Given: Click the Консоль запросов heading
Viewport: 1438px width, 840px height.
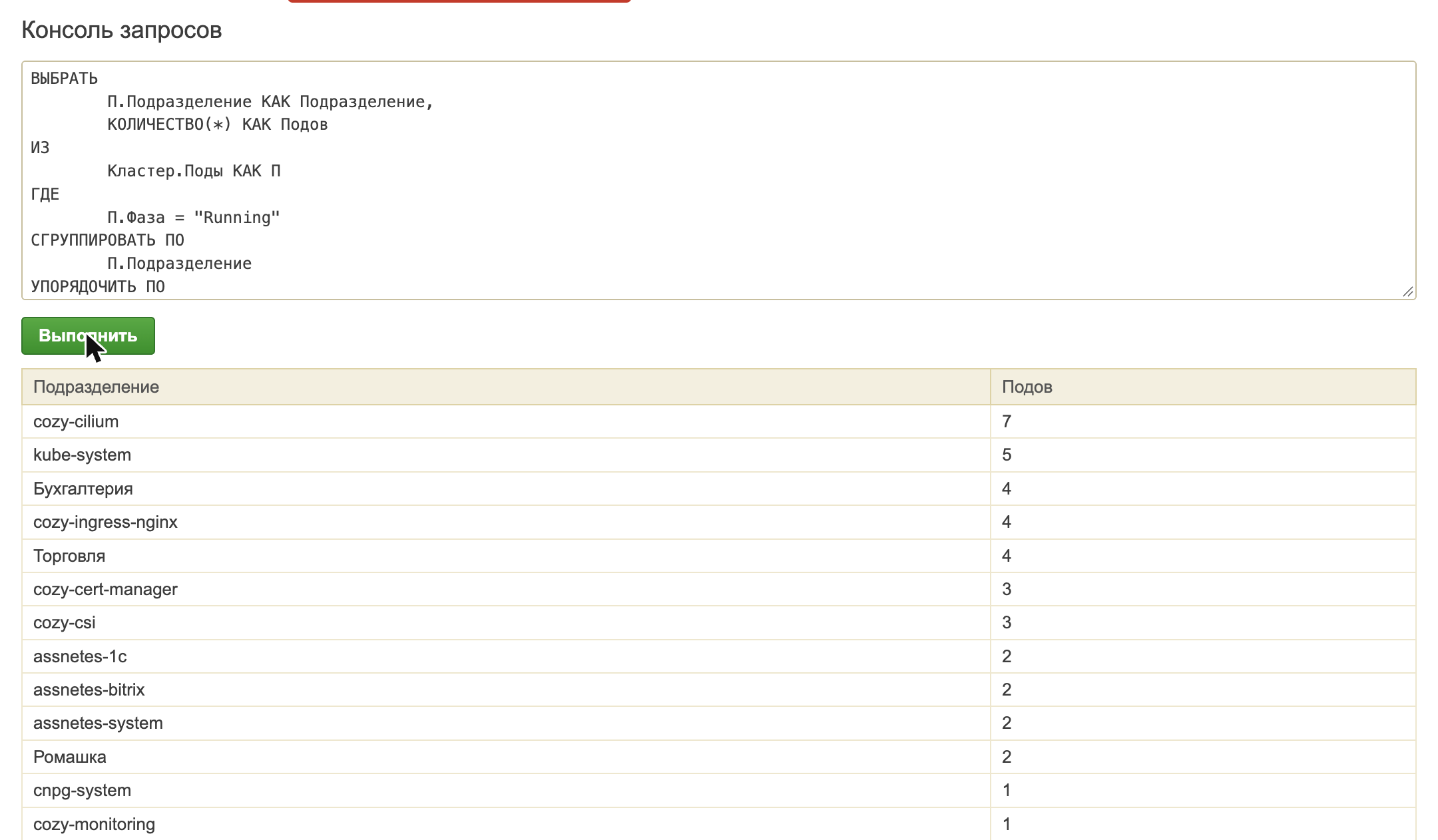Looking at the screenshot, I should [x=122, y=30].
